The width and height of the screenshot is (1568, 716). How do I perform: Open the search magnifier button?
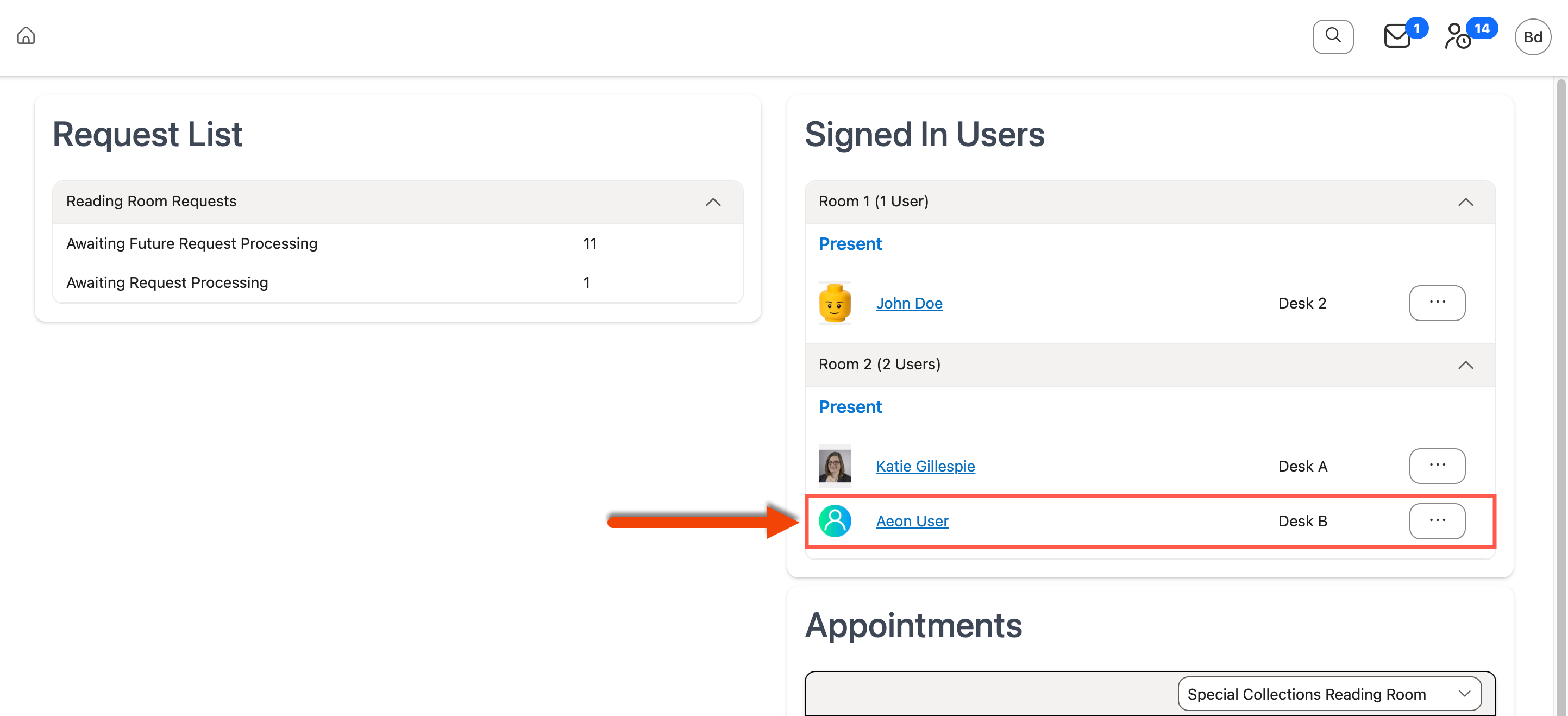pos(1332,36)
